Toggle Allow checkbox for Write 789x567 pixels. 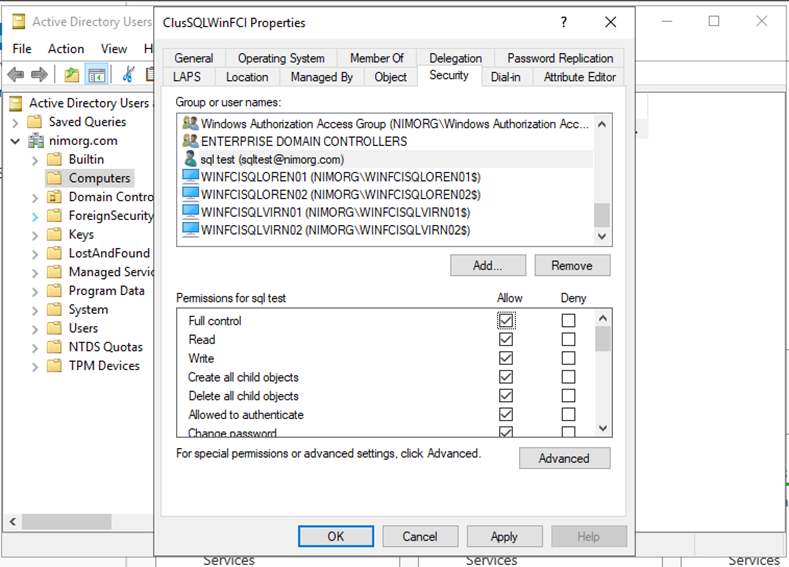click(506, 358)
